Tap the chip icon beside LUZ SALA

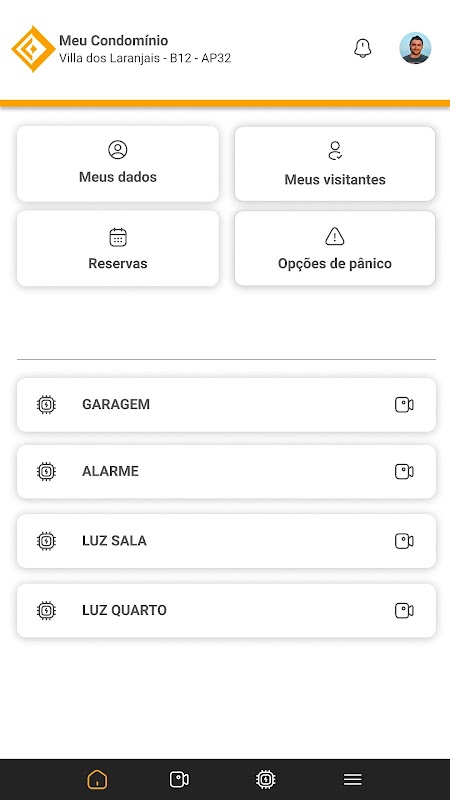pyautogui.click(x=46, y=541)
